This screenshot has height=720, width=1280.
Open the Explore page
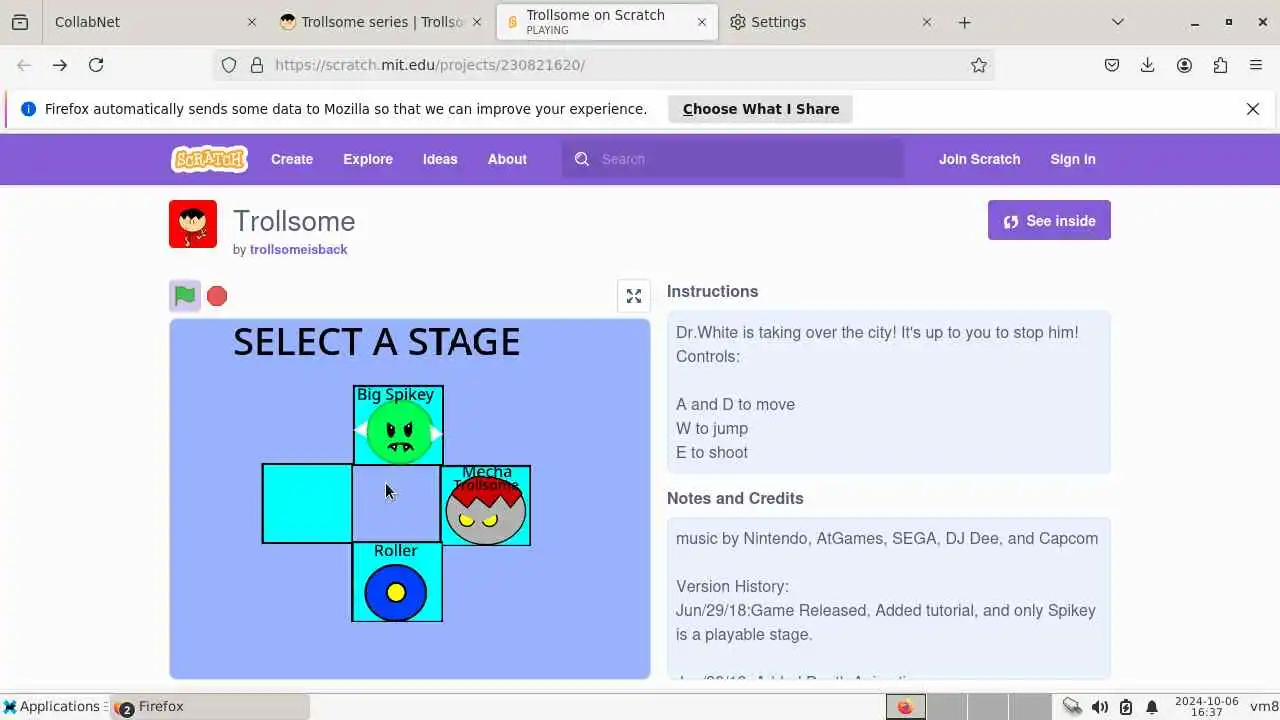[368, 159]
